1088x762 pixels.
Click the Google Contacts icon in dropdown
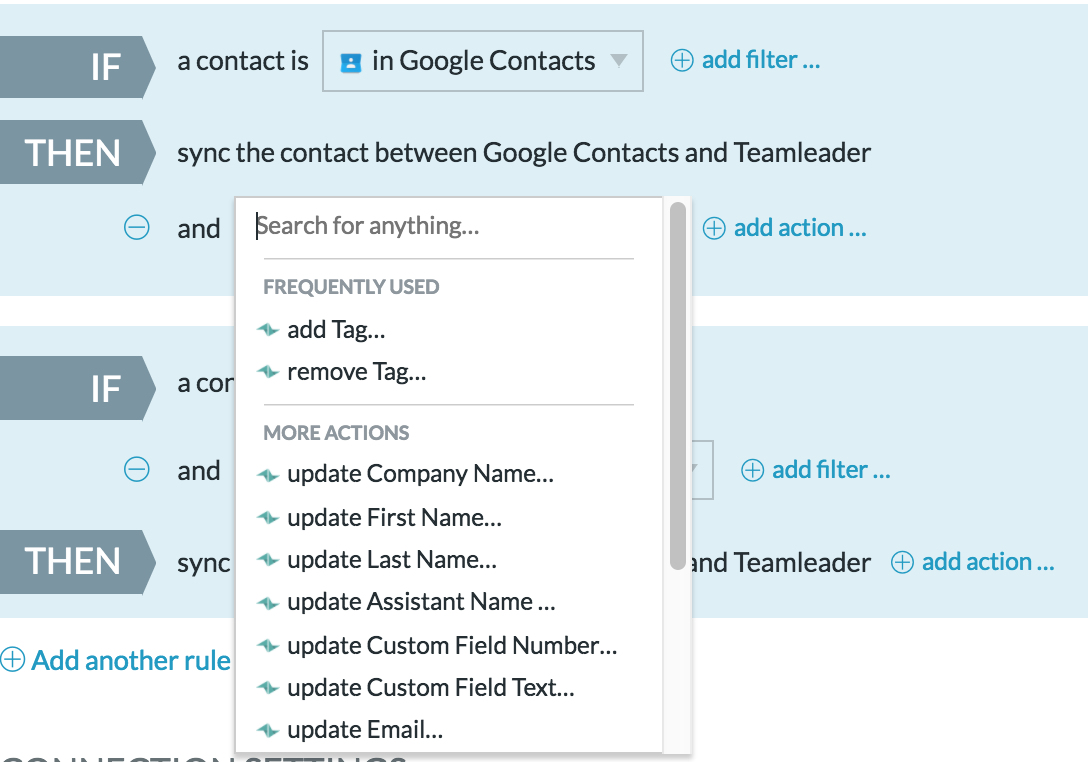point(351,63)
